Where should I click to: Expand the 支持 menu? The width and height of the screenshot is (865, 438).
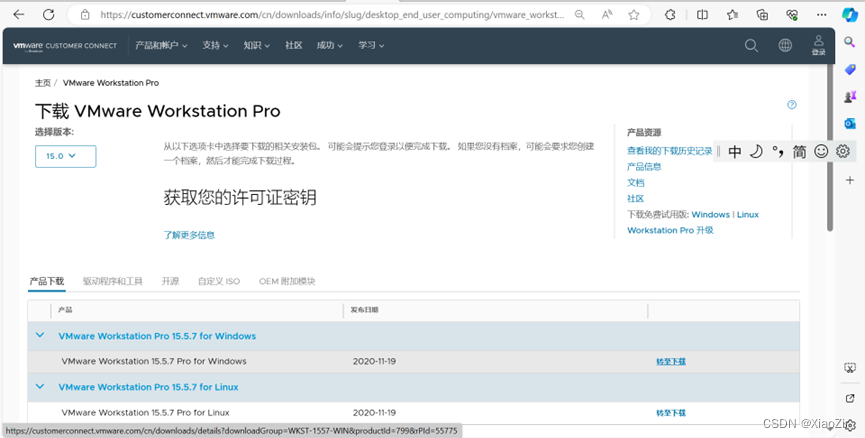click(x=215, y=46)
